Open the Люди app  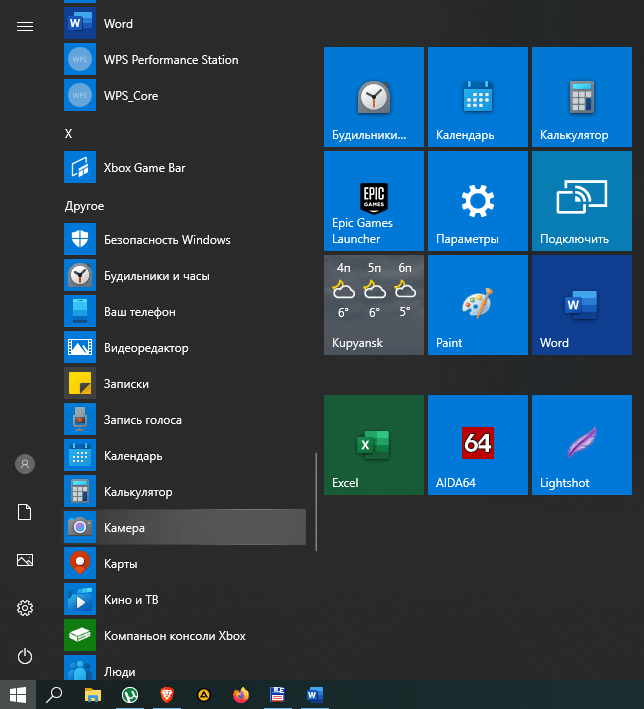(185, 667)
